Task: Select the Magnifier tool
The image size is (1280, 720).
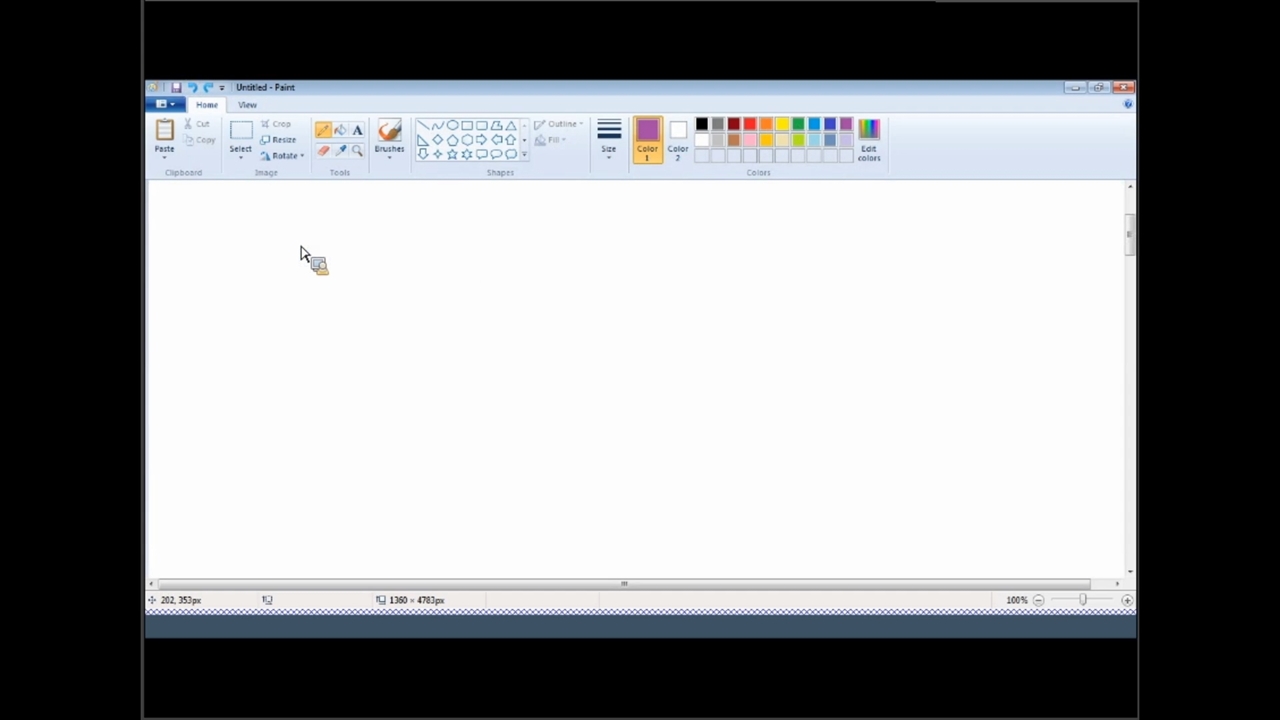Action: tap(357, 151)
